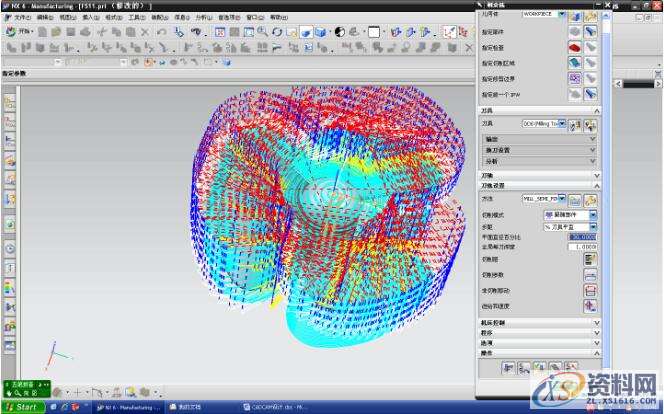Click the zoom magnifier icon in toolbar
664x414 pixels.
pyautogui.click(x=262, y=32)
